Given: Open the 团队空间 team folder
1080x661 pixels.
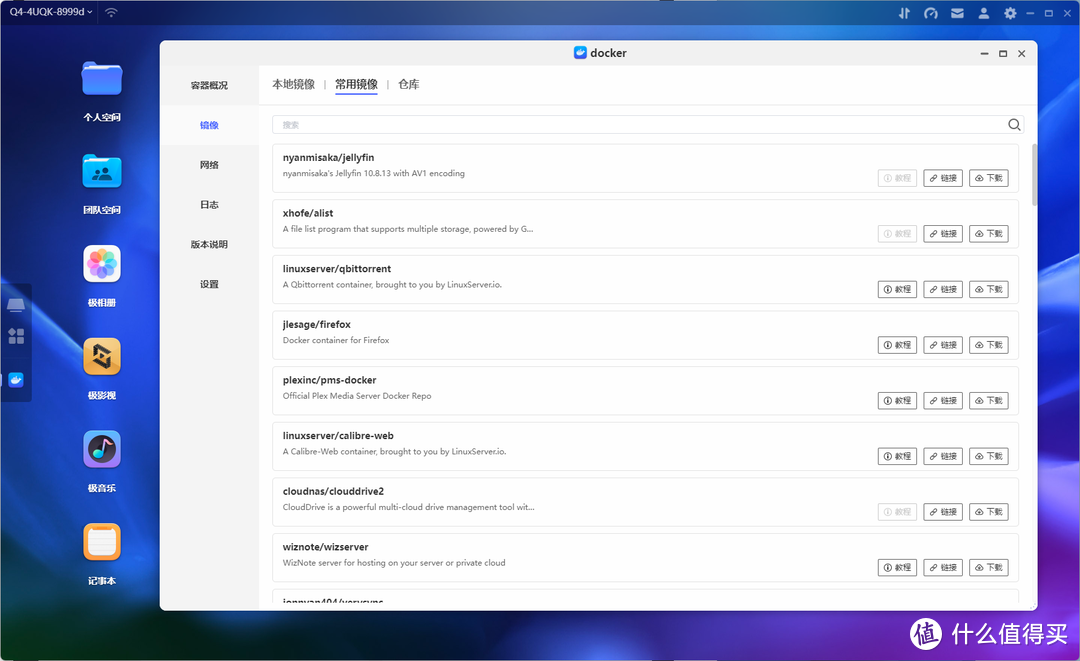Looking at the screenshot, I should click(x=101, y=172).
